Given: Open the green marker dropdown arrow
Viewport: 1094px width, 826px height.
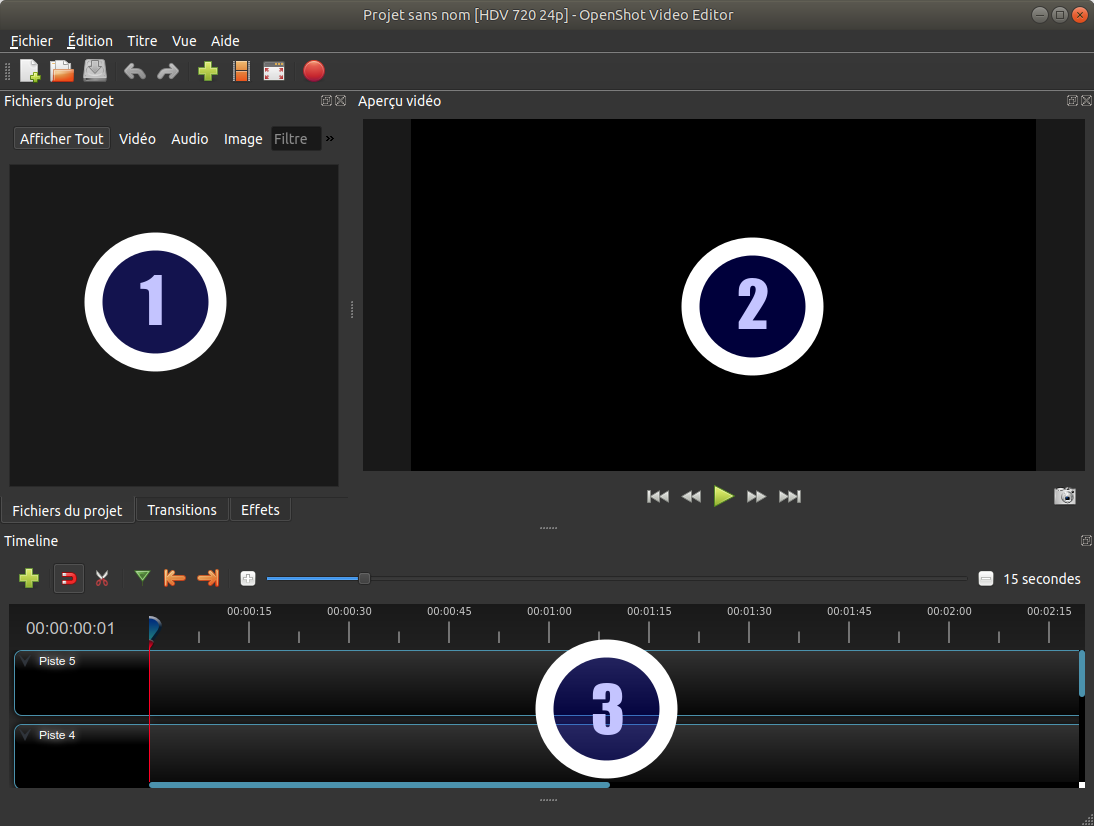Looking at the screenshot, I should [142, 577].
